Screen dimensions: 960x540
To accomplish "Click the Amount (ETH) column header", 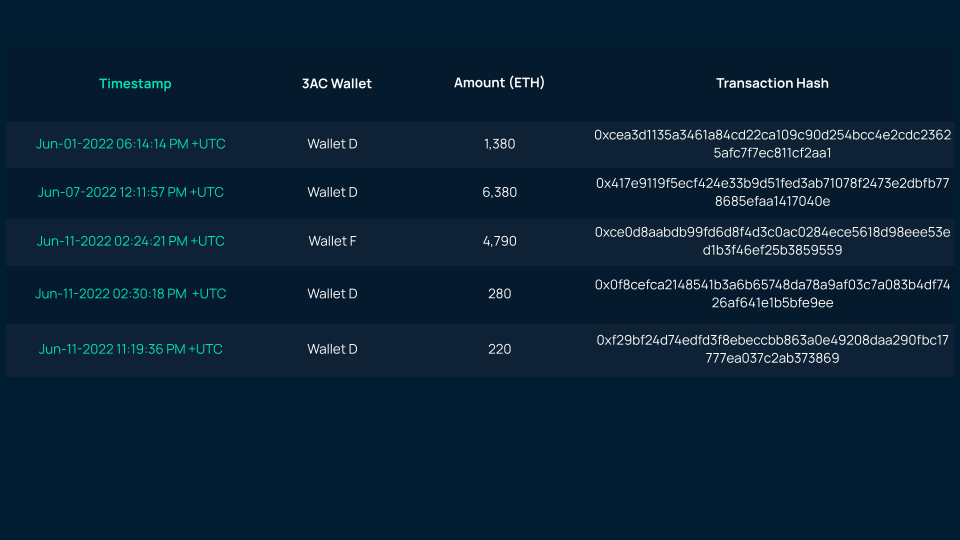I will (499, 83).
